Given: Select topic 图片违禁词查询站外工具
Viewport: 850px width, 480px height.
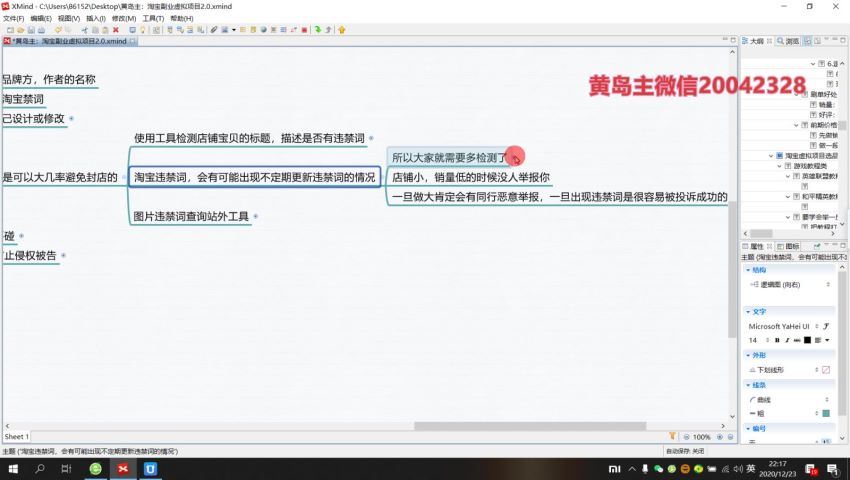Looking at the screenshot, I should 191,216.
